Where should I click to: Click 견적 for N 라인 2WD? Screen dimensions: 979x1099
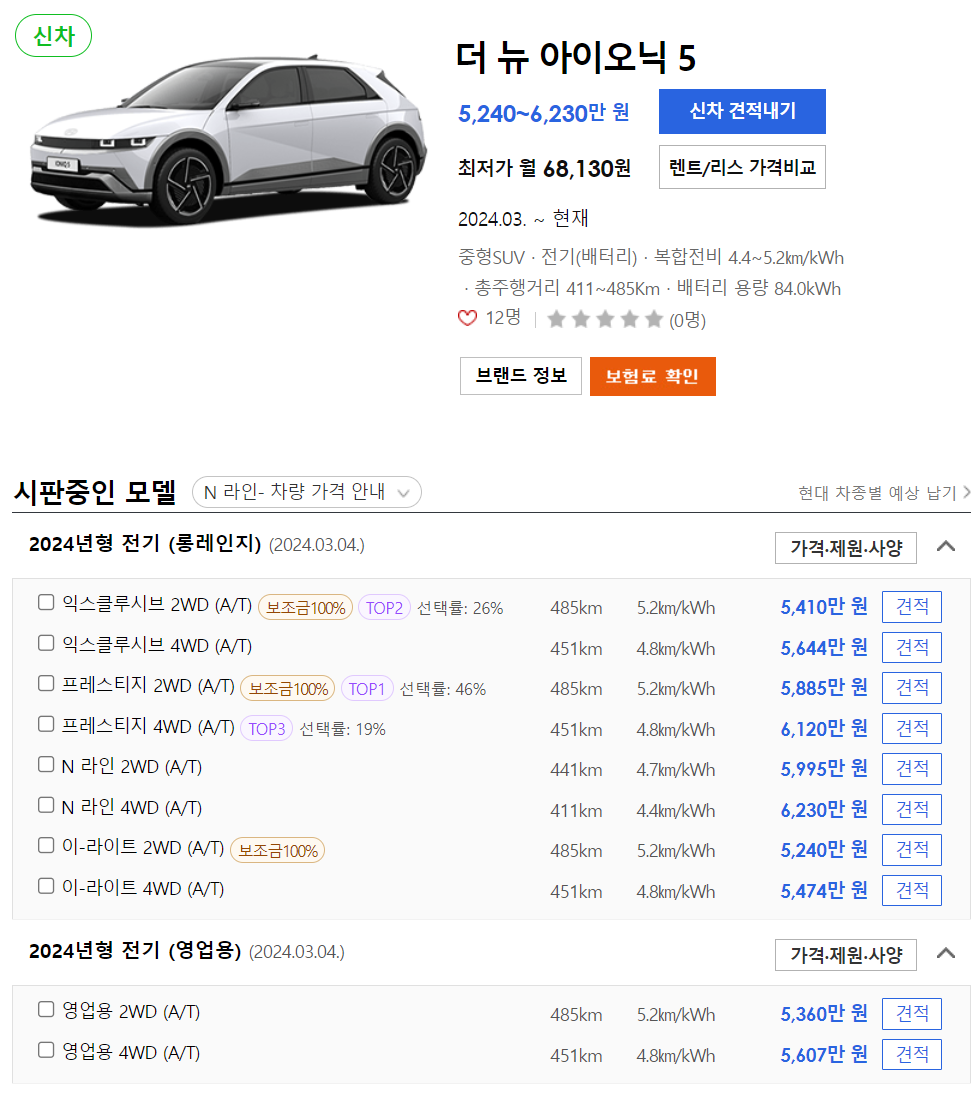tap(912, 770)
